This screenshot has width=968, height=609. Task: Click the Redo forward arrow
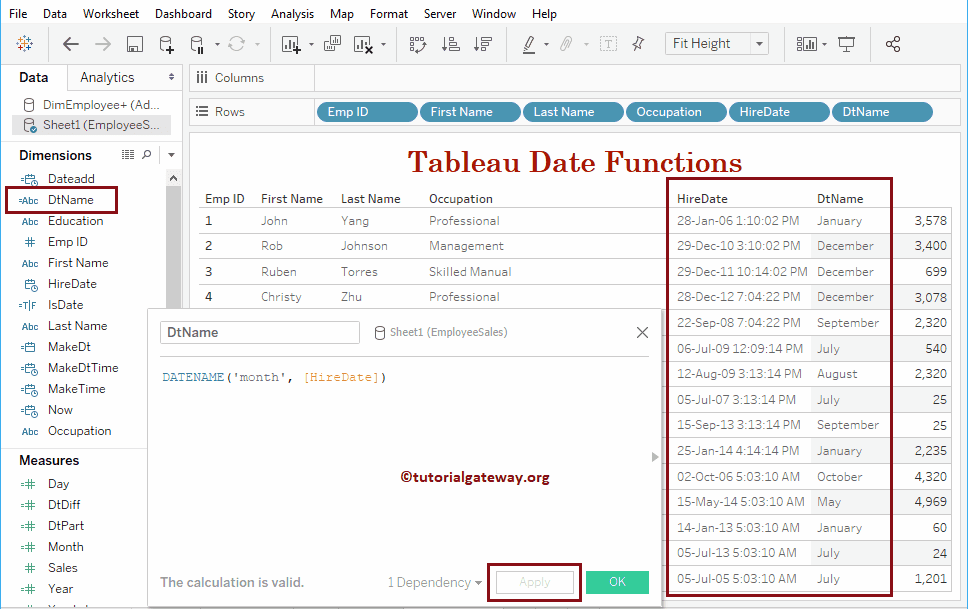coord(103,44)
